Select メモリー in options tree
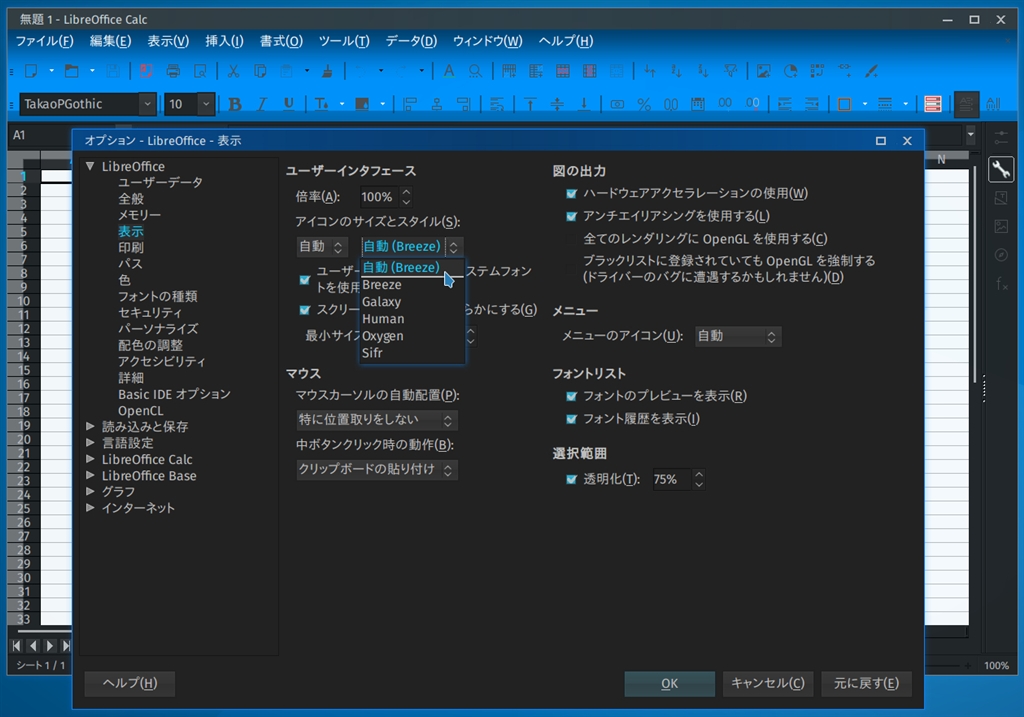 139,215
